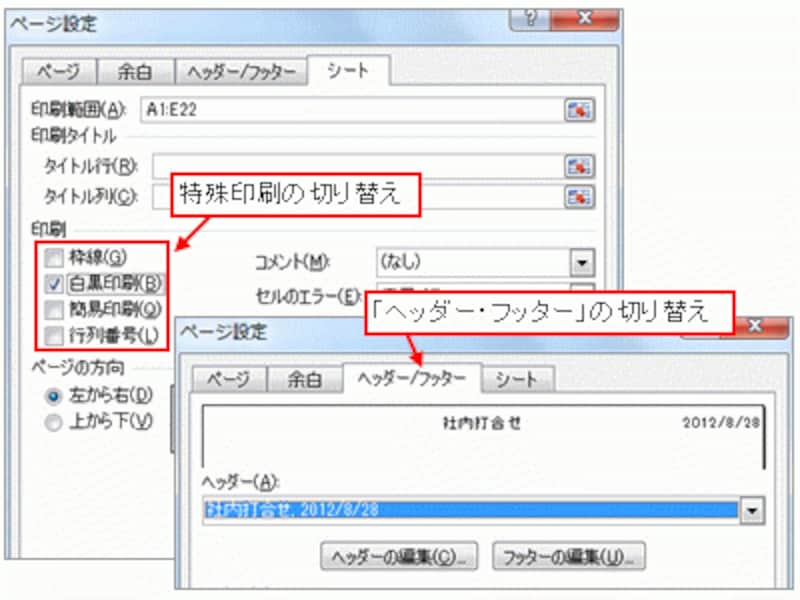Enable the 簡易印刷(Q) checkbox
Image resolution: width=800 pixels, height=600 pixels.
coord(54,310)
